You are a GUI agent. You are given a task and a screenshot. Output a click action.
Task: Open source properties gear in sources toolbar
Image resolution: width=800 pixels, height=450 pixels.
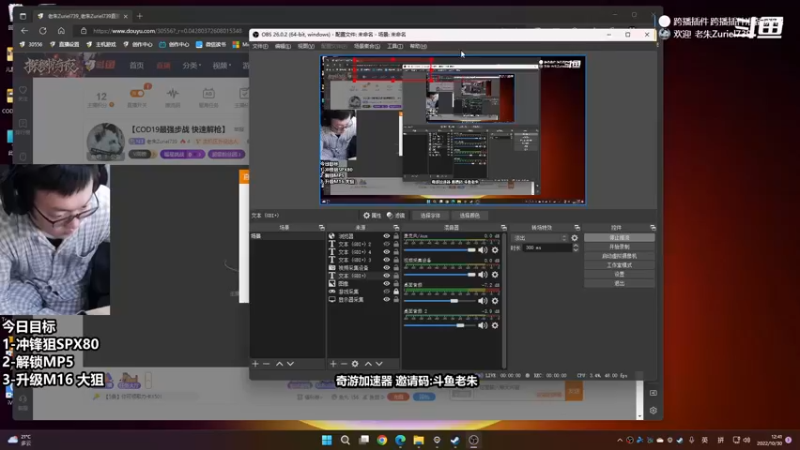pos(355,364)
